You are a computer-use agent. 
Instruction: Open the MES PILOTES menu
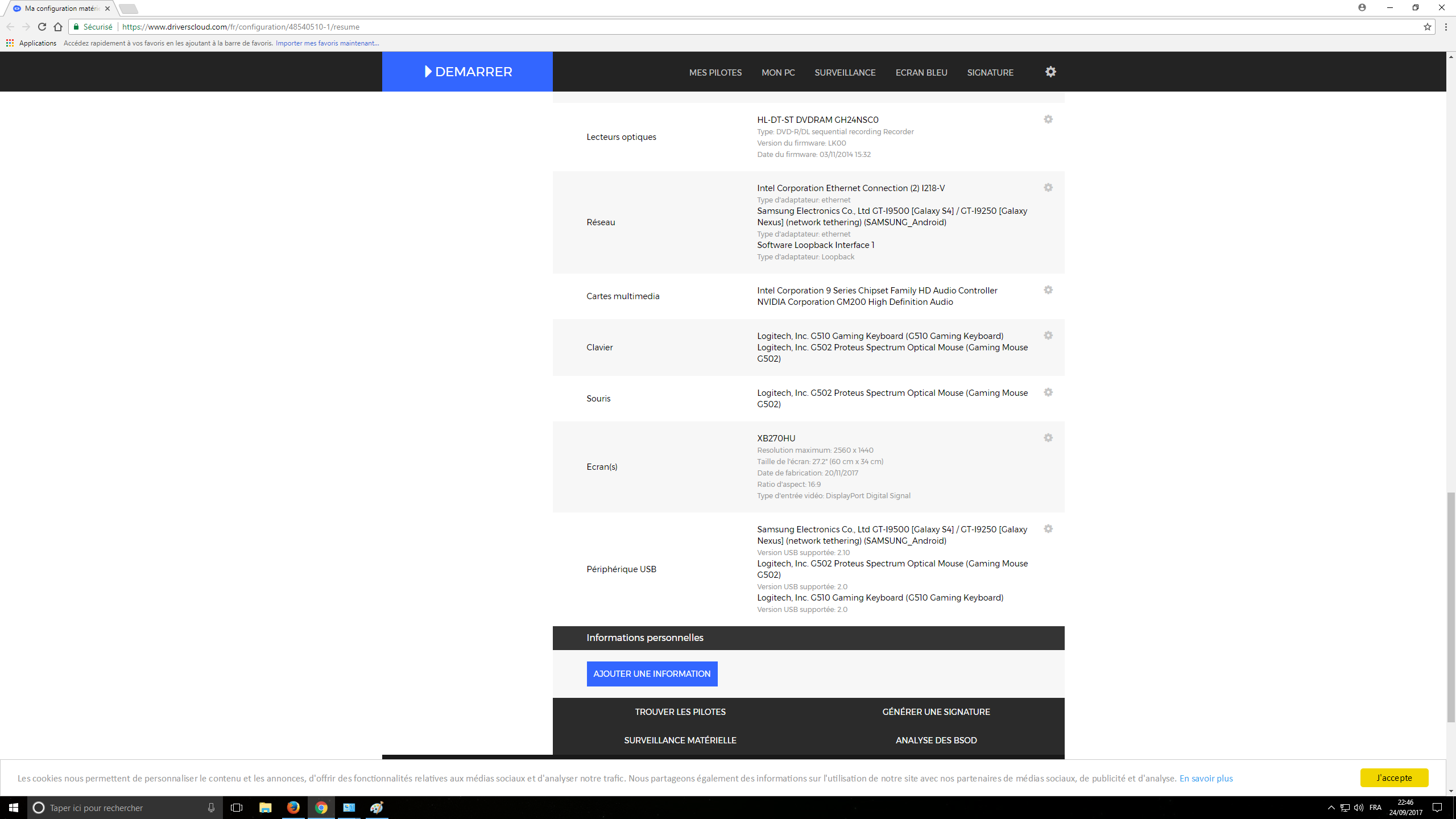(x=715, y=72)
